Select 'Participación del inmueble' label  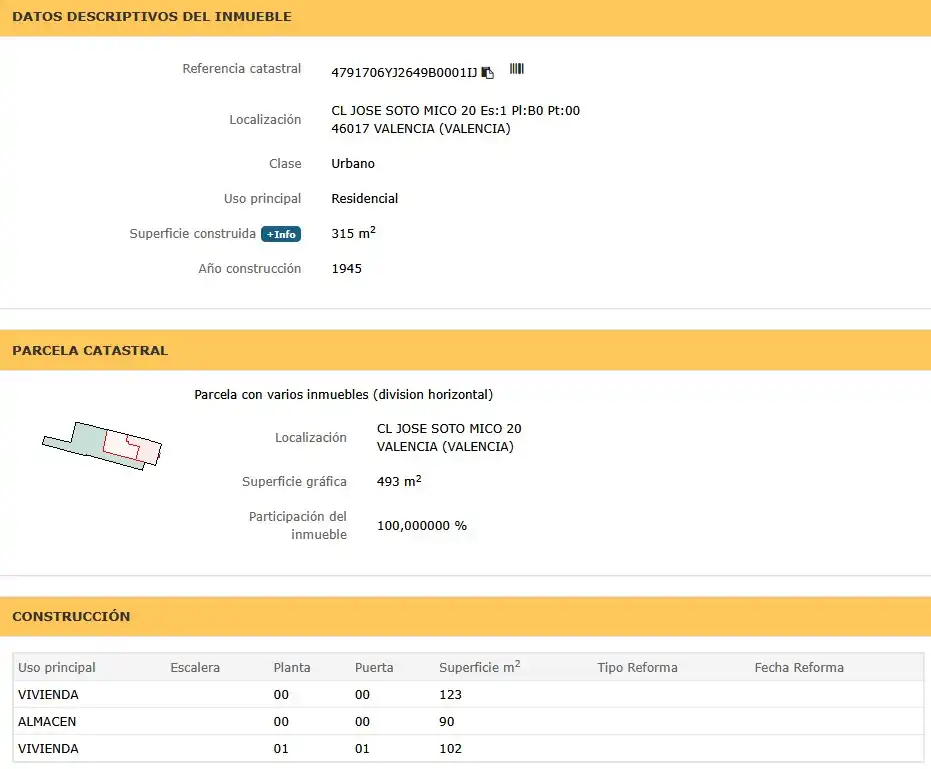tap(297, 526)
